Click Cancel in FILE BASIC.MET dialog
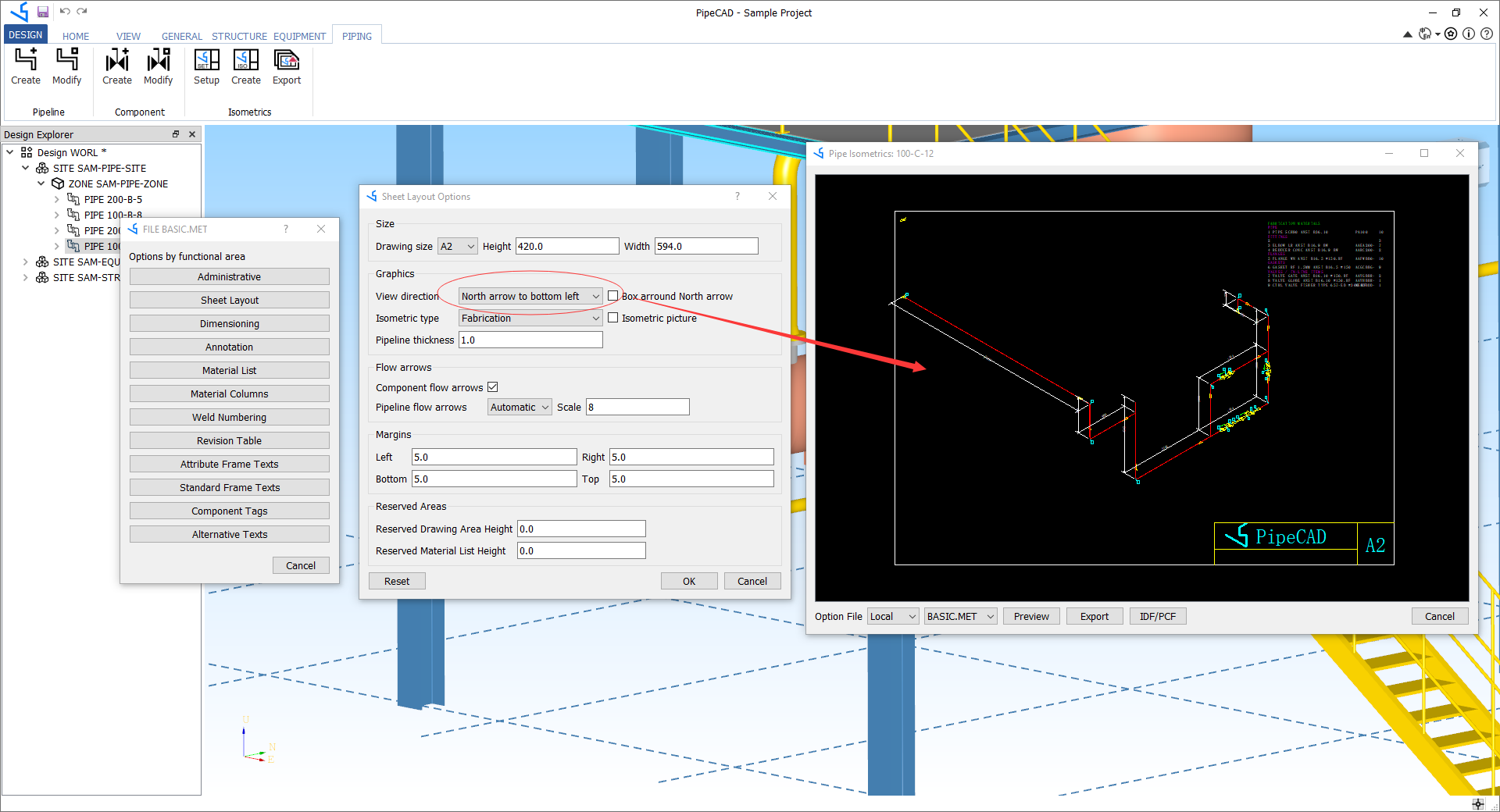The height and width of the screenshot is (812, 1500). [301, 566]
